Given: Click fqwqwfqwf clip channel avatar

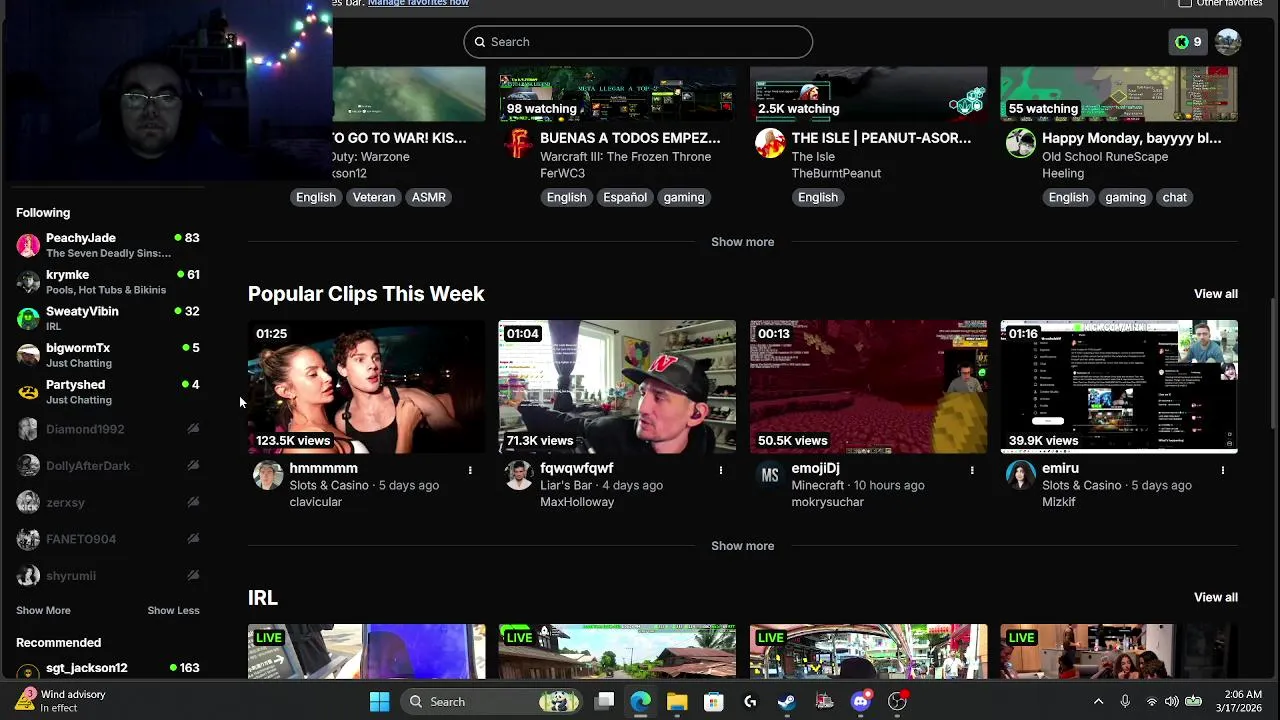Looking at the screenshot, I should click(518, 475).
